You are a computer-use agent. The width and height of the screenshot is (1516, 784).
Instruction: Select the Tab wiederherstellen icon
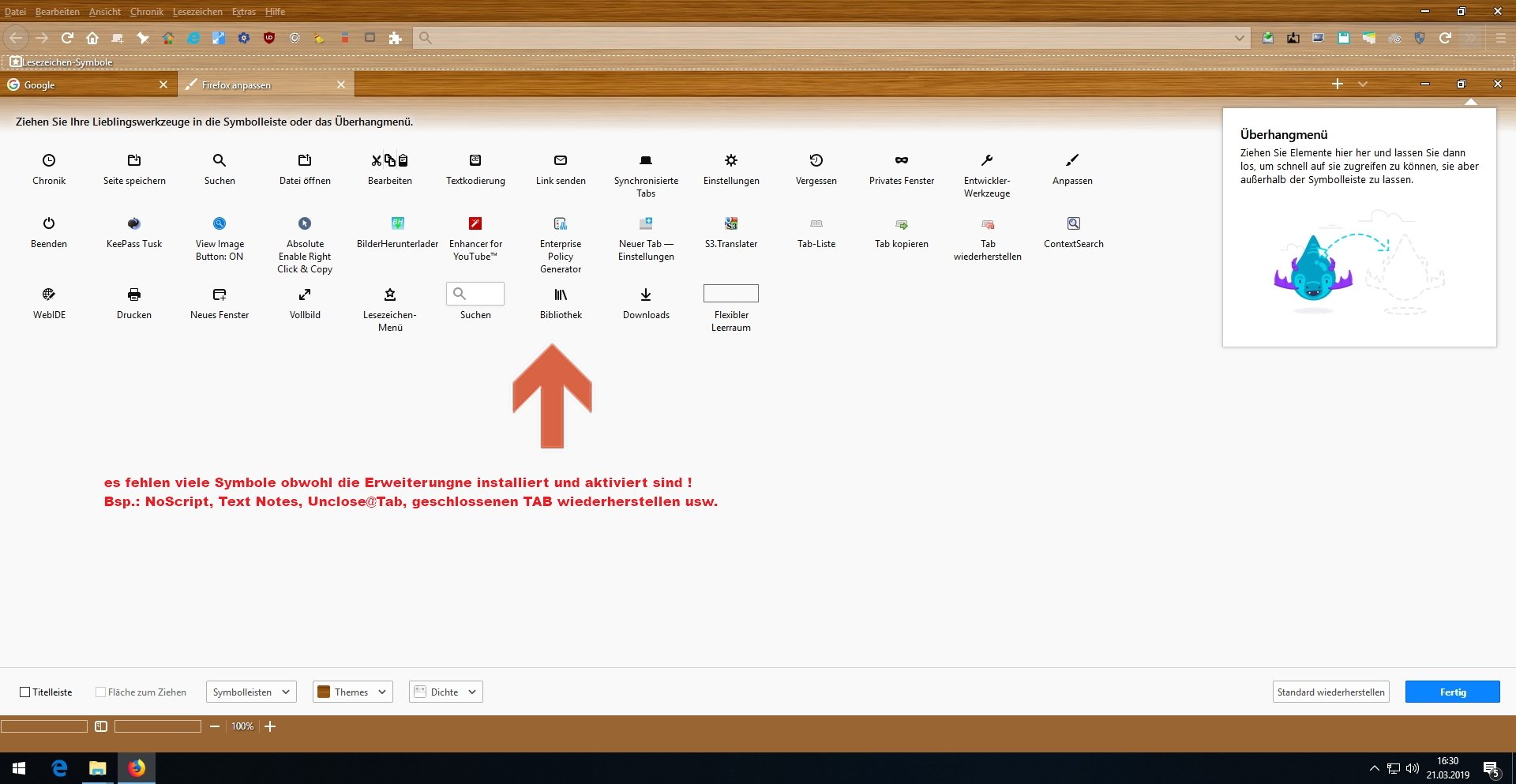(x=988, y=224)
